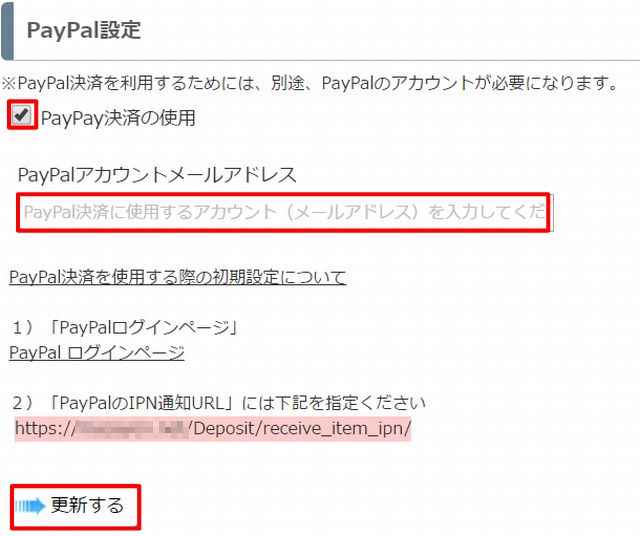This screenshot has height=536, width=640.
Task: Click the blue-gray accent bar beside PayPal設定
Action: (x=7, y=30)
